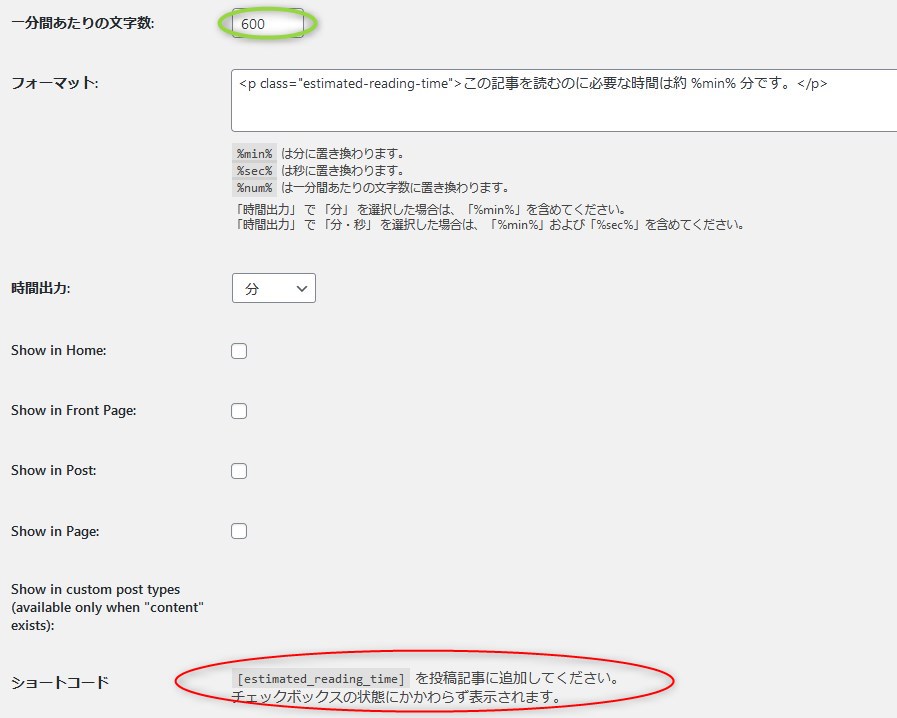Click the %sec% code tag
The width and height of the screenshot is (897, 718).
coord(255,170)
